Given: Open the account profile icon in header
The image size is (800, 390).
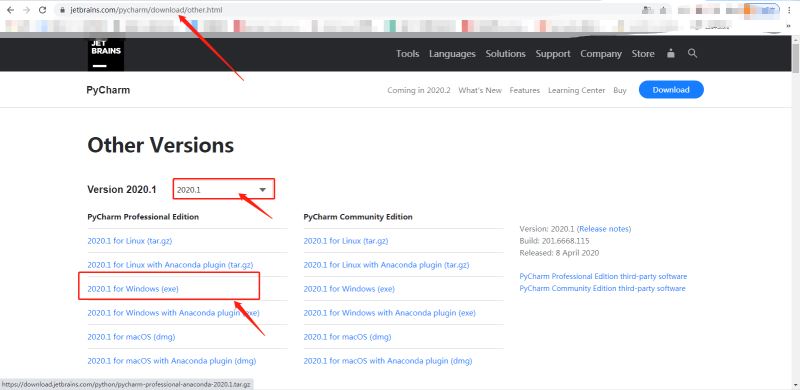Looking at the screenshot, I should [671, 54].
